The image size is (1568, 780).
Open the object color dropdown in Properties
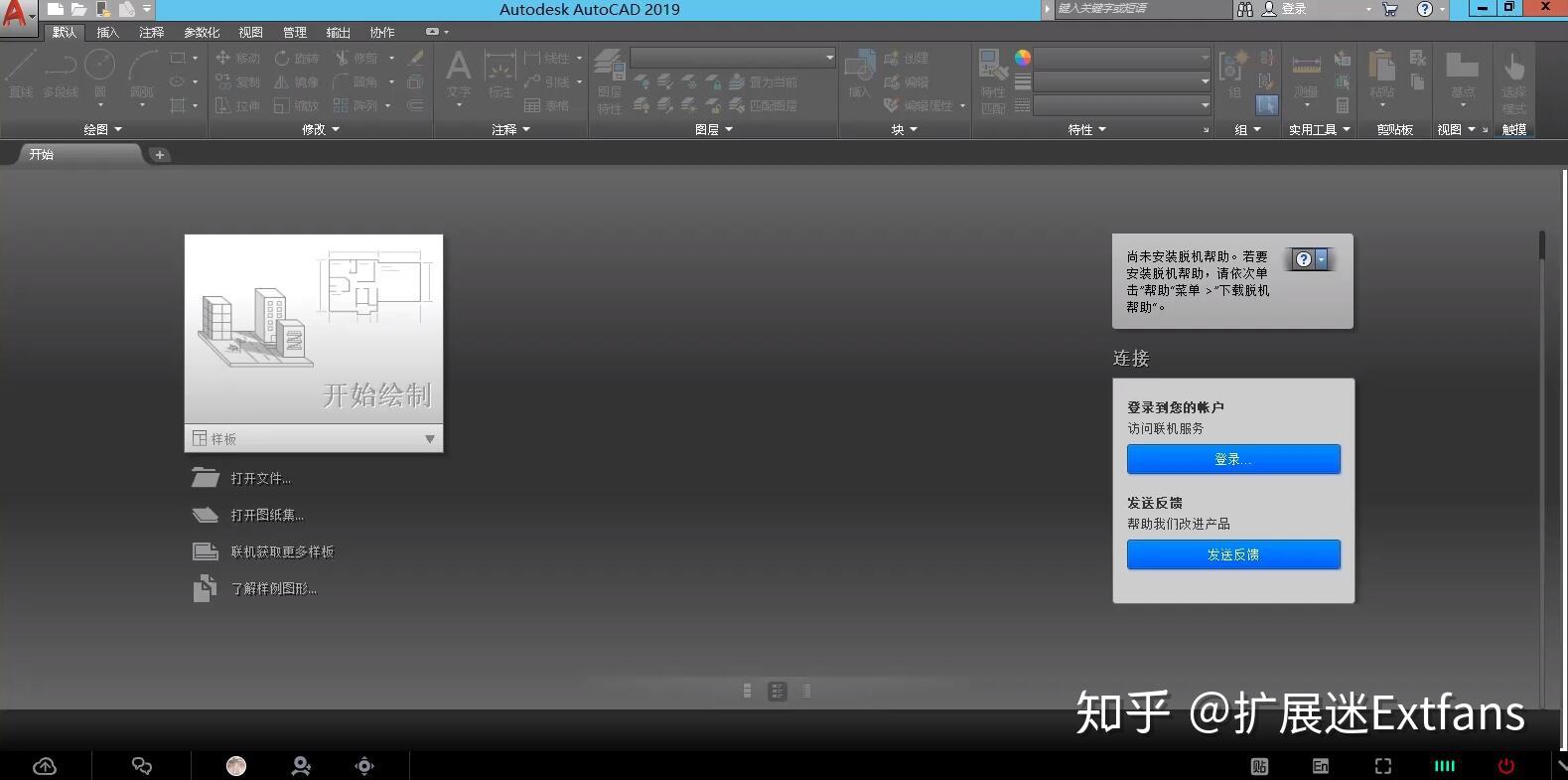1123,58
